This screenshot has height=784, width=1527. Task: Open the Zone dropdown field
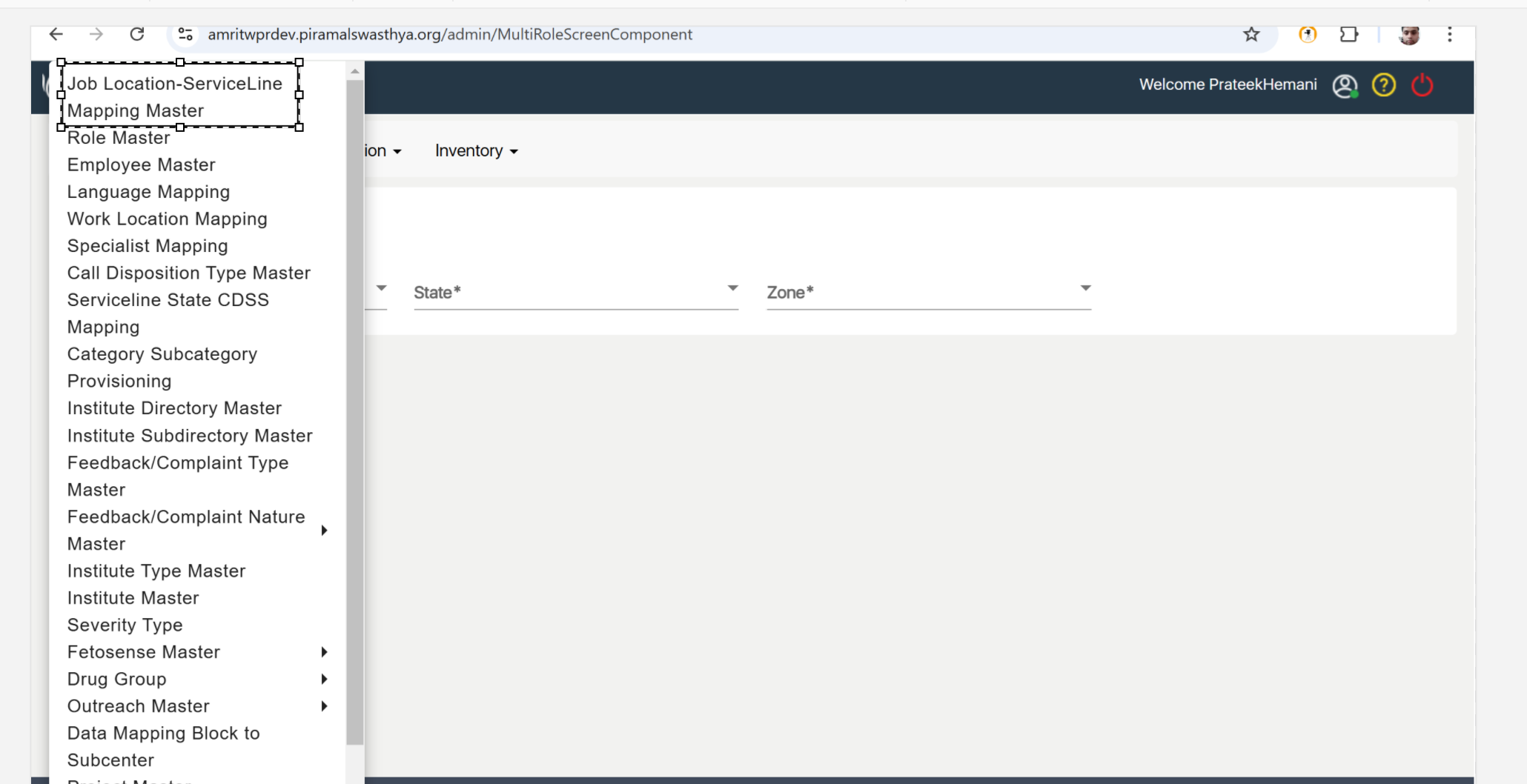point(929,292)
